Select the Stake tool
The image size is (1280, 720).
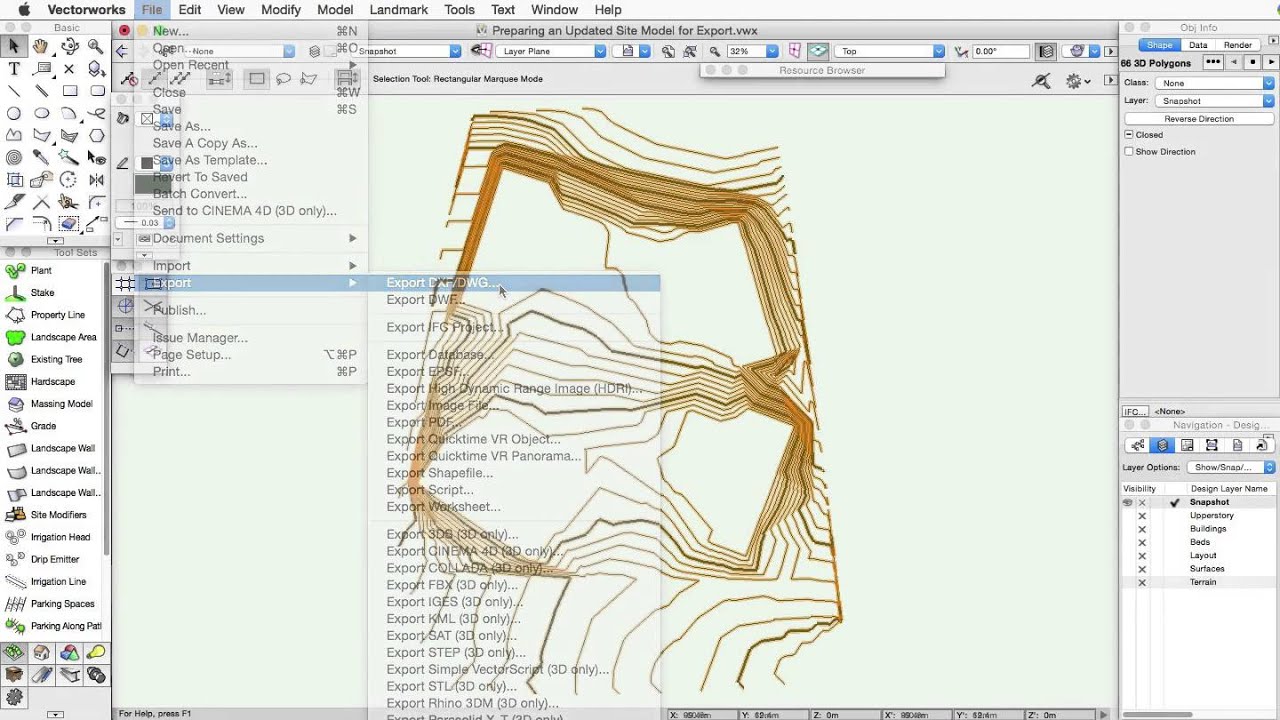pyautogui.click(x=42, y=293)
